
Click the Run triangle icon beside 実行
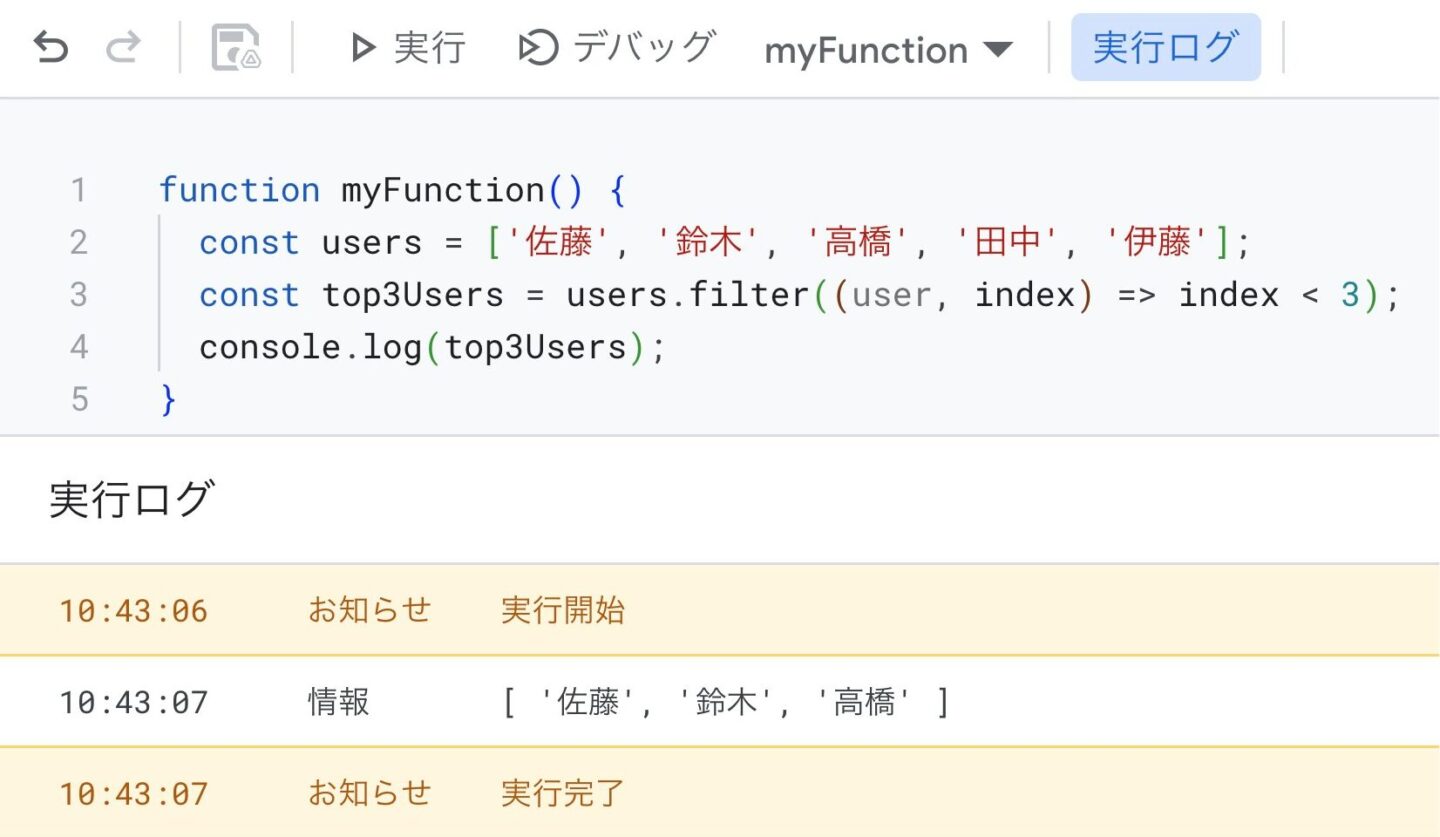point(362,47)
